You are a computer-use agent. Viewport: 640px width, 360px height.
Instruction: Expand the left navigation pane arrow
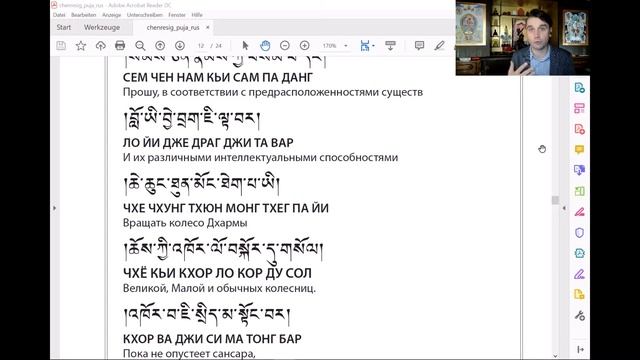(54, 208)
